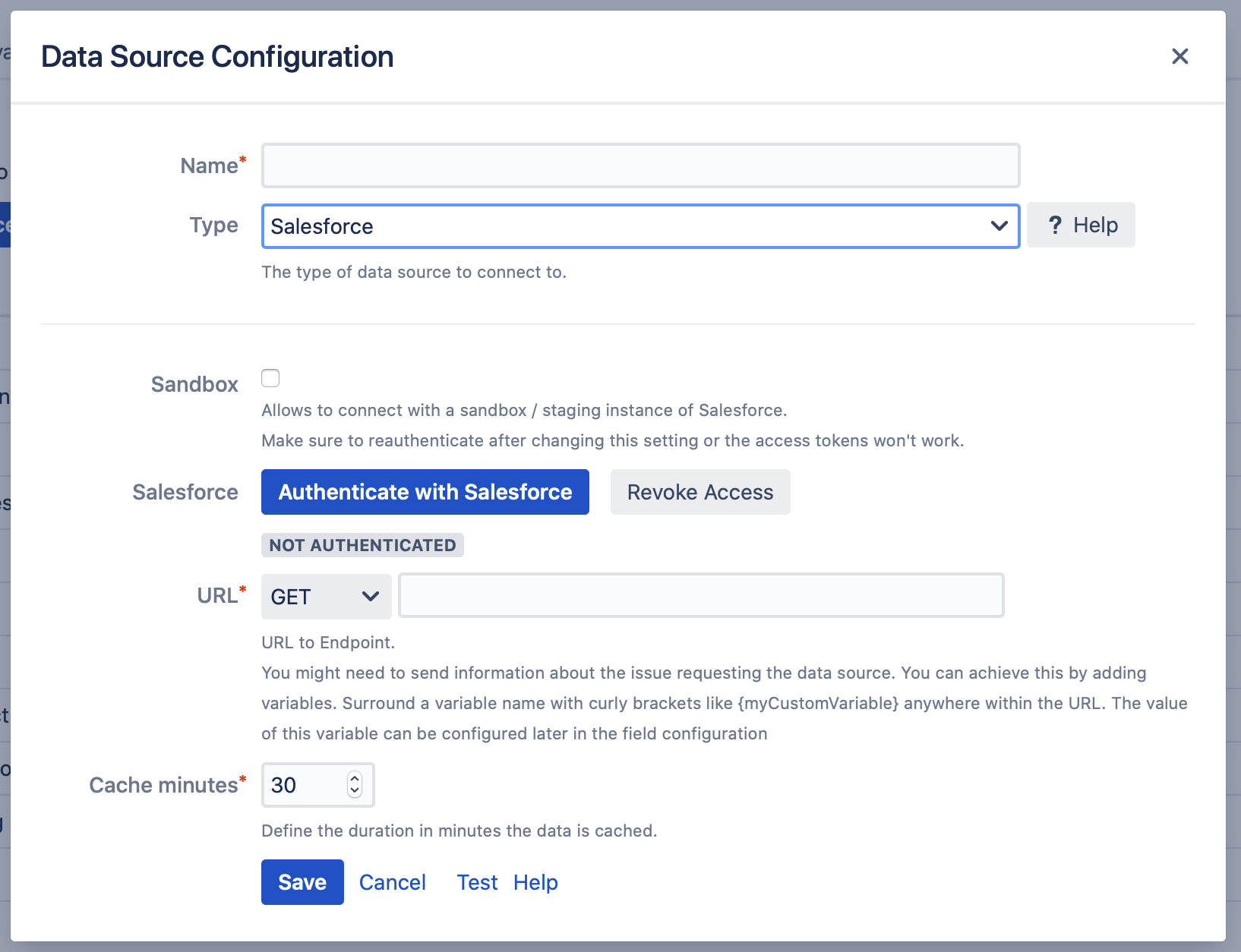Open the Help button next to Type

point(1081,225)
